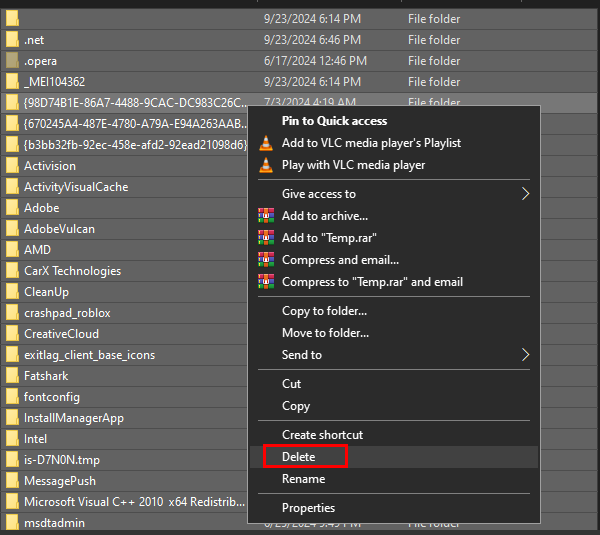Click the Adobe folder icon
600x535 pixels.
(x=12, y=208)
